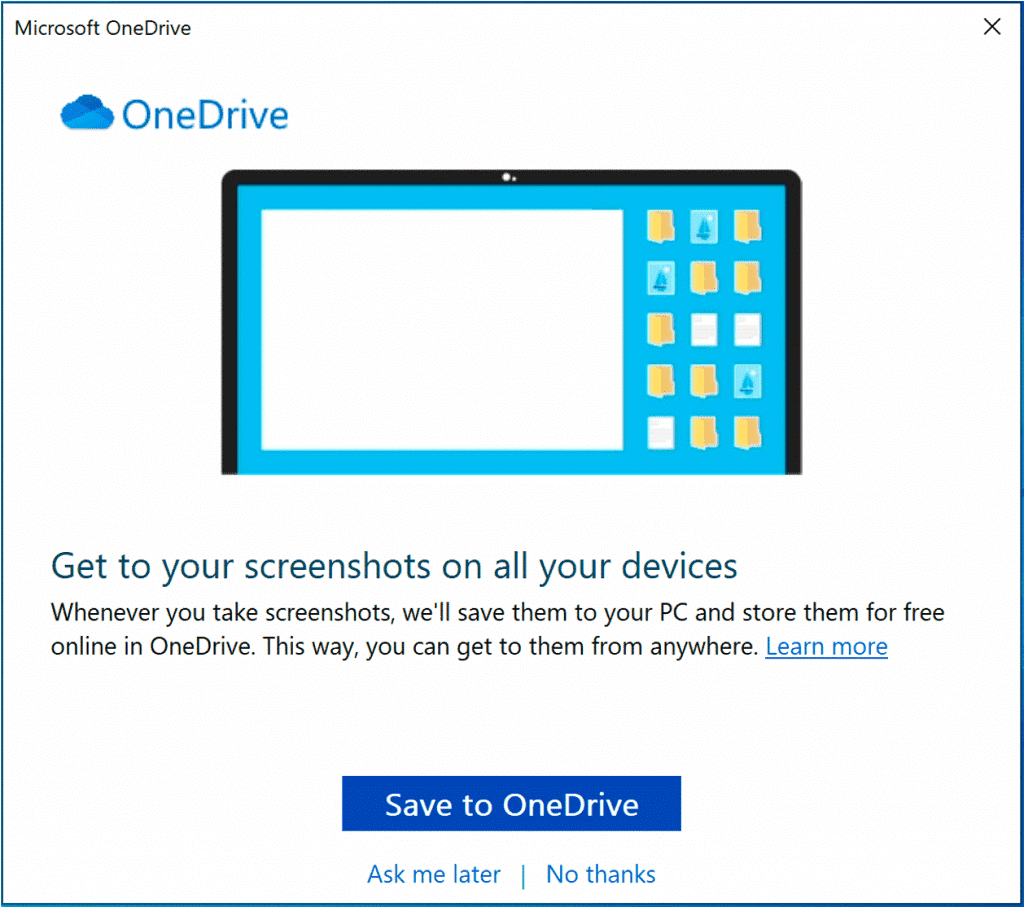Click the Microsoft OneDrive title bar text
The height and width of the screenshot is (907, 1024).
103,28
